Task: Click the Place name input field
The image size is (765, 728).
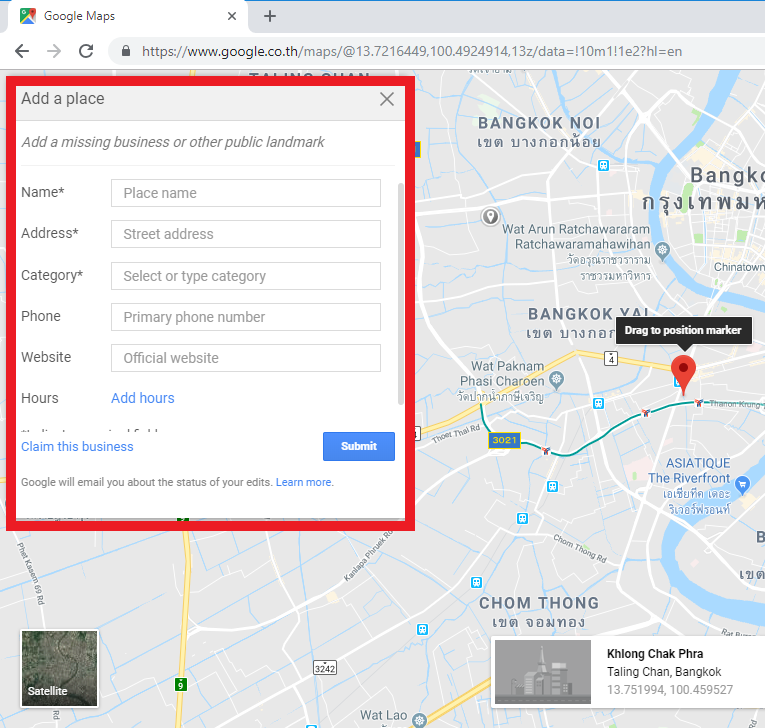Action: 246,193
